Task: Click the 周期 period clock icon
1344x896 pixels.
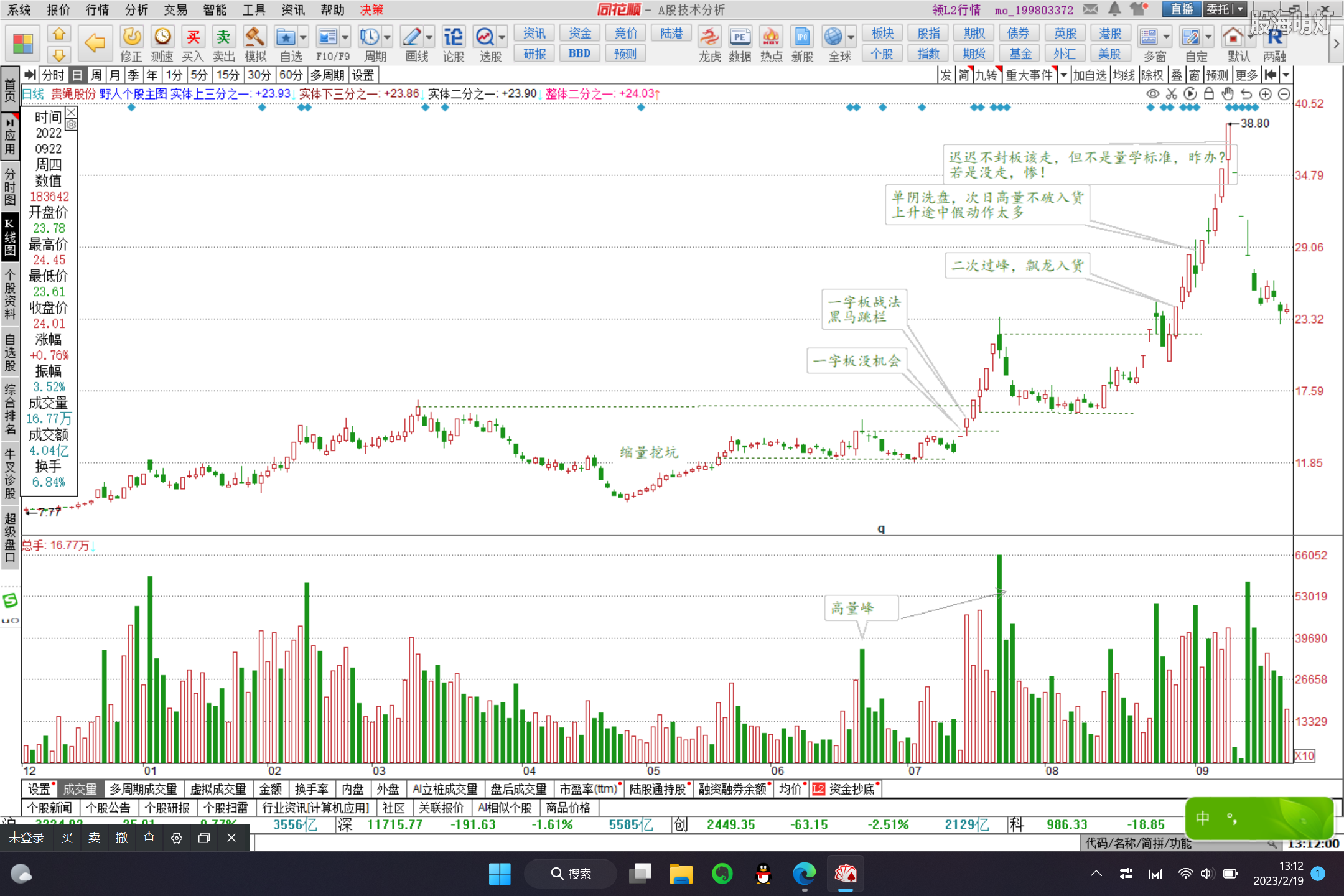Action: tap(370, 37)
